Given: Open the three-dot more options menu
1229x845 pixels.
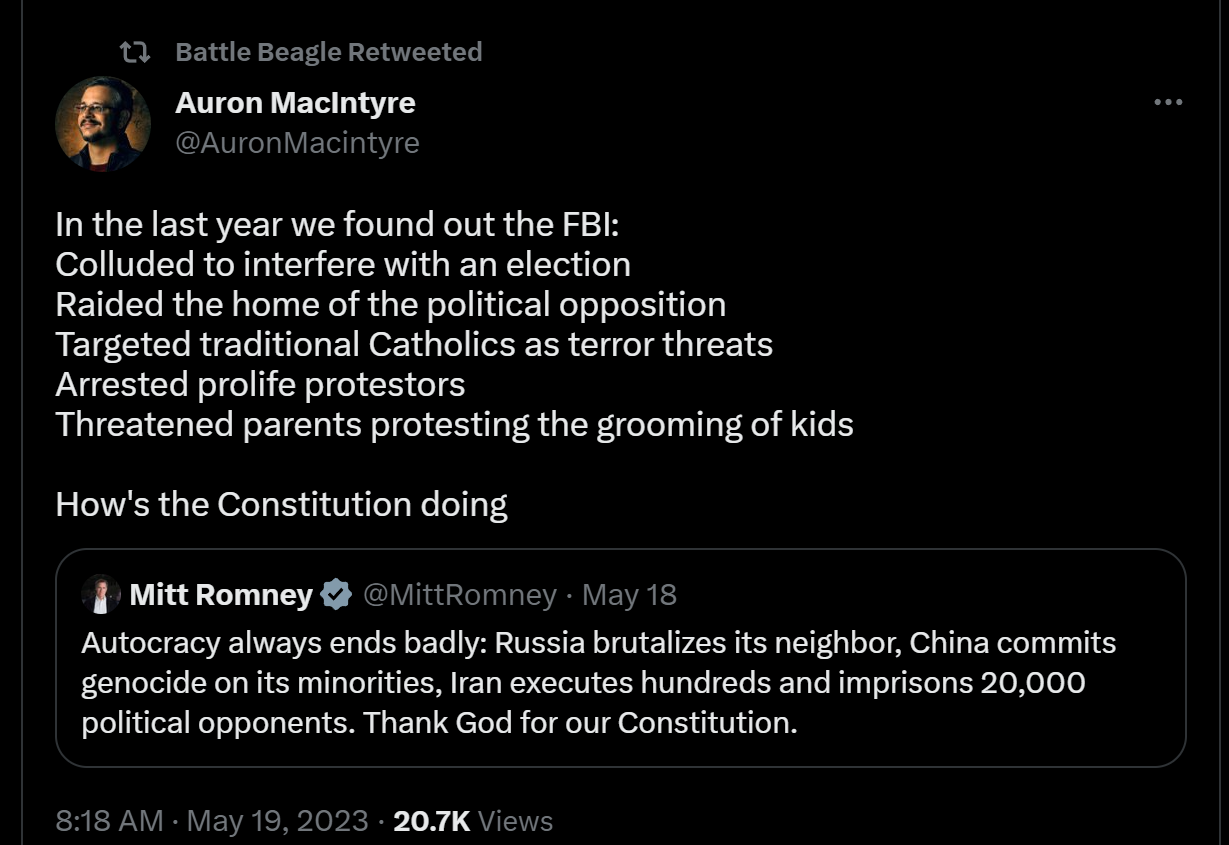Looking at the screenshot, I should tap(1167, 102).
